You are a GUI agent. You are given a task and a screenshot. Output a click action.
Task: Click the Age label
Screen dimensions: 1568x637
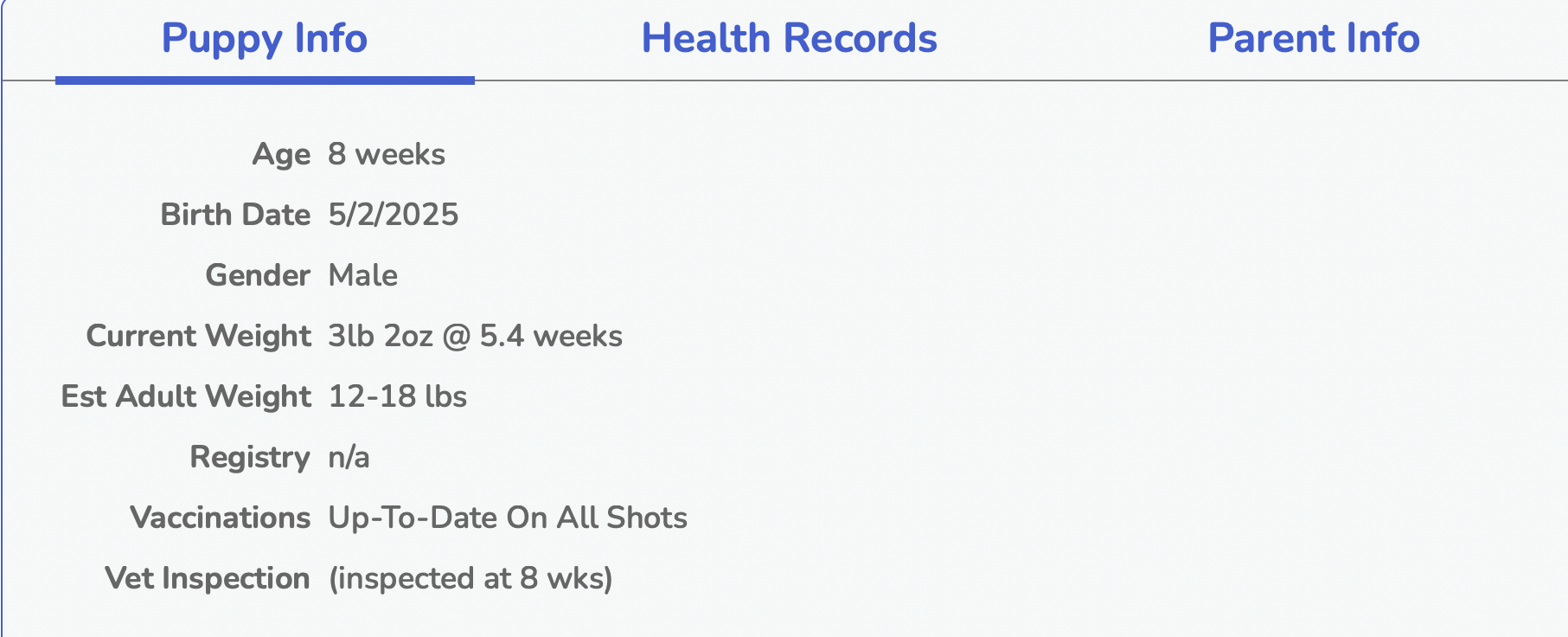tap(281, 154)
